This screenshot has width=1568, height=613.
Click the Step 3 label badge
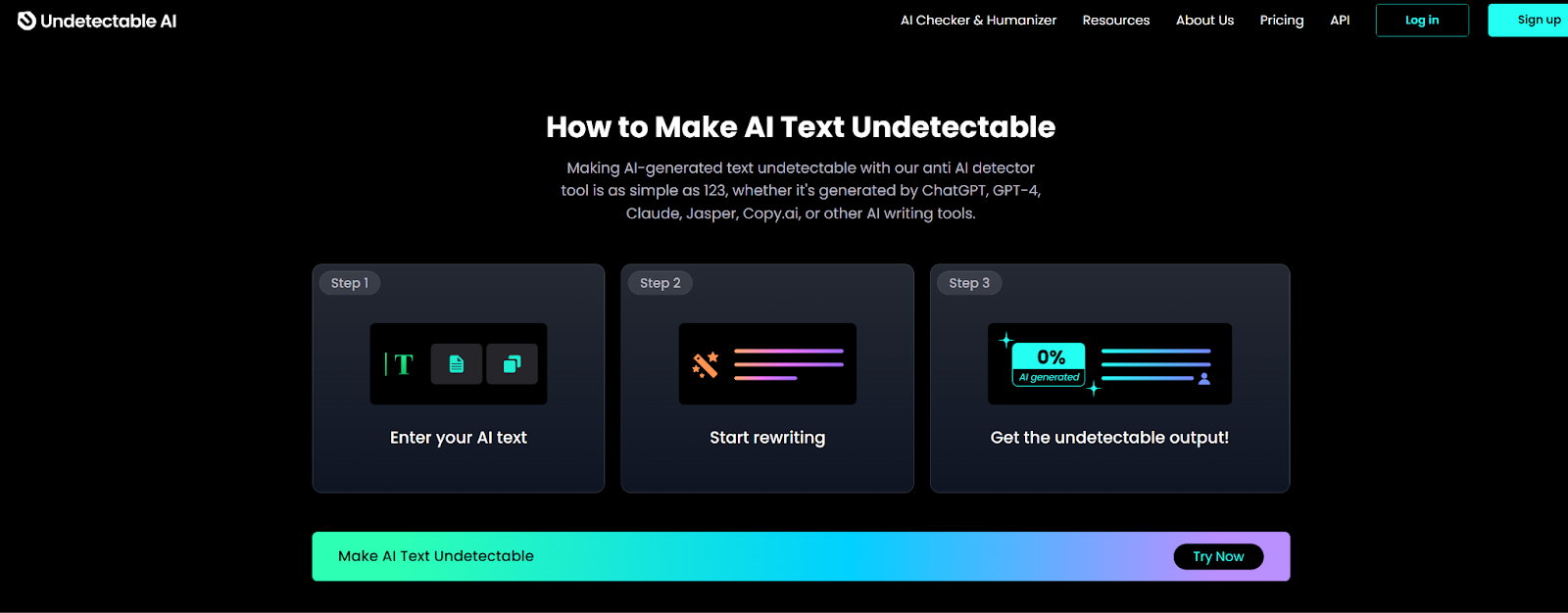pyautogui.click(x=969, y=283)
